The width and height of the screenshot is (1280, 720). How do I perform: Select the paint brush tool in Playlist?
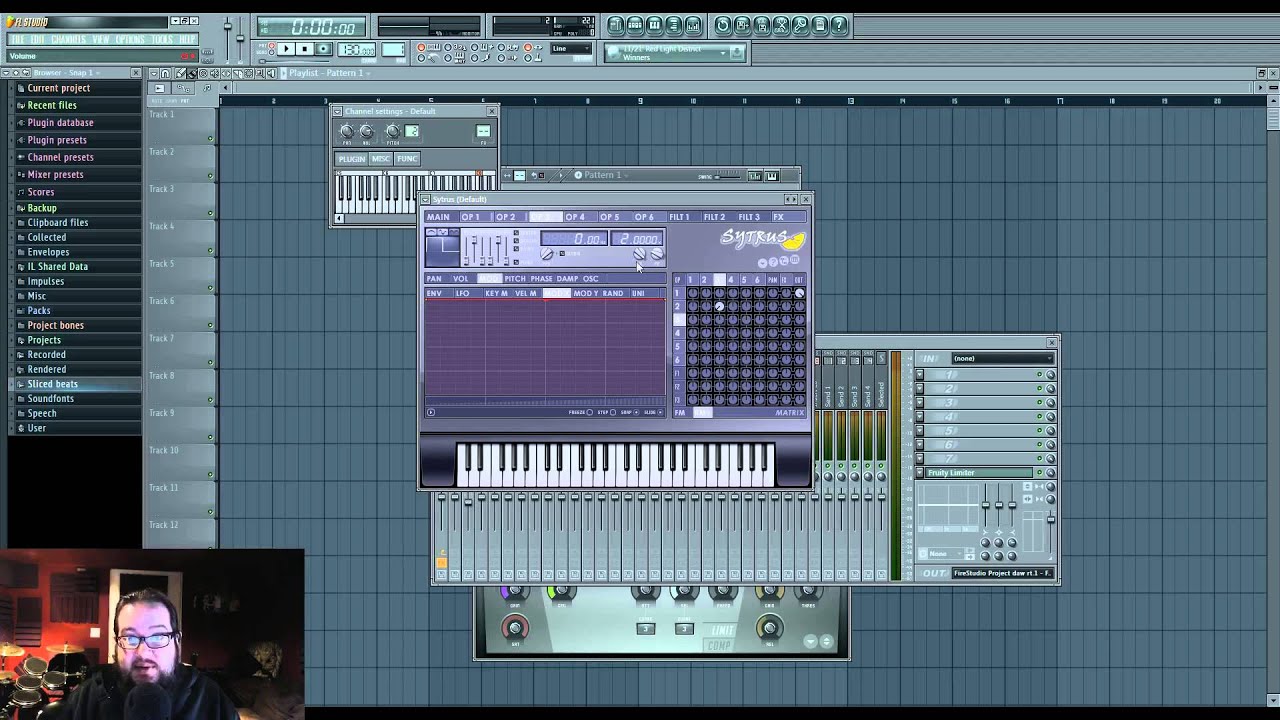tap(192, 73)
